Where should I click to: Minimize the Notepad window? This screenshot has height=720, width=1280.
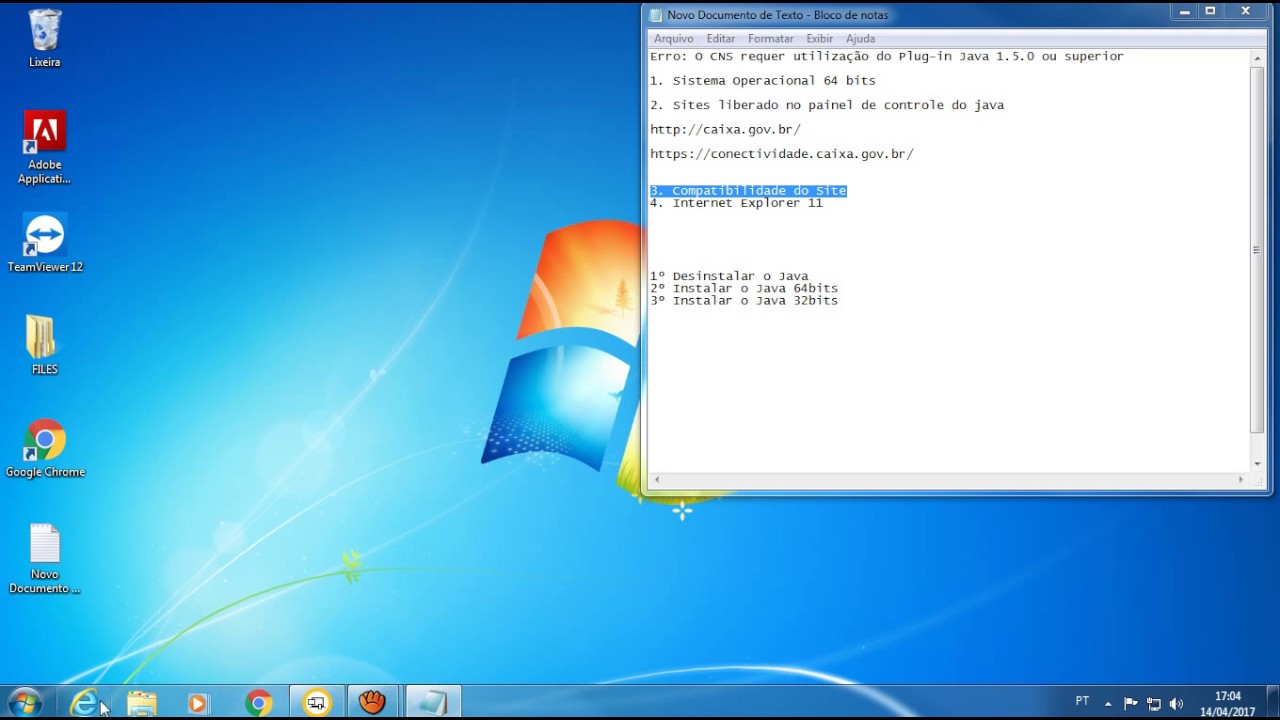(1185, 12)
